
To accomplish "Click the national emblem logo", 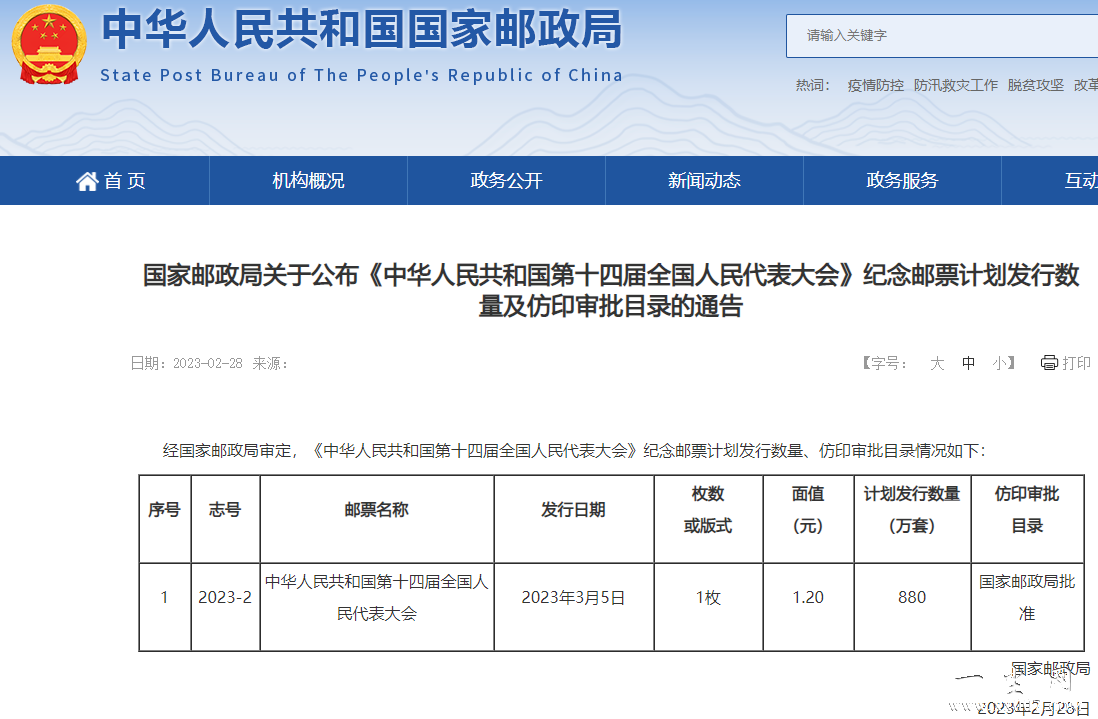I will (x=49, y=44).
